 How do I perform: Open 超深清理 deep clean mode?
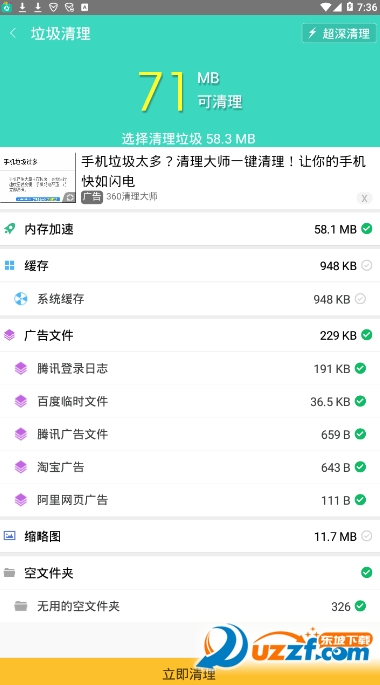tap(339, 33)
